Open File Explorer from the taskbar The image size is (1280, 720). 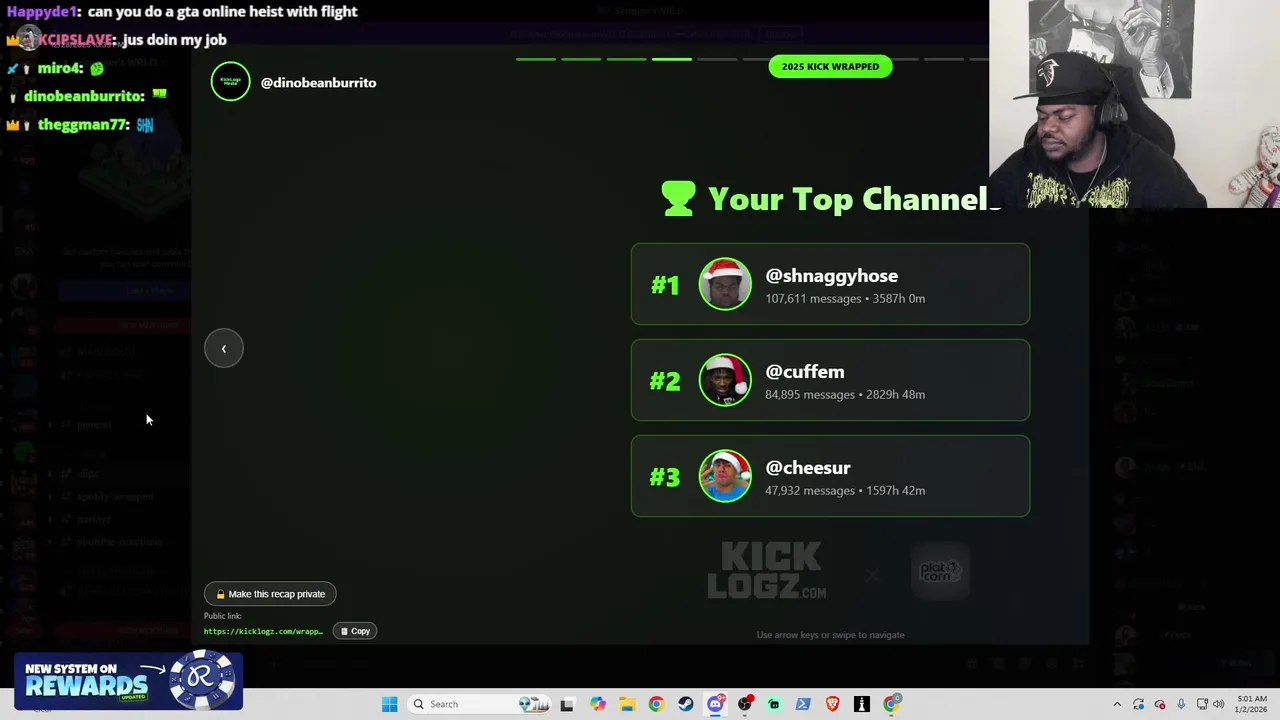click(x=627, y=704)
